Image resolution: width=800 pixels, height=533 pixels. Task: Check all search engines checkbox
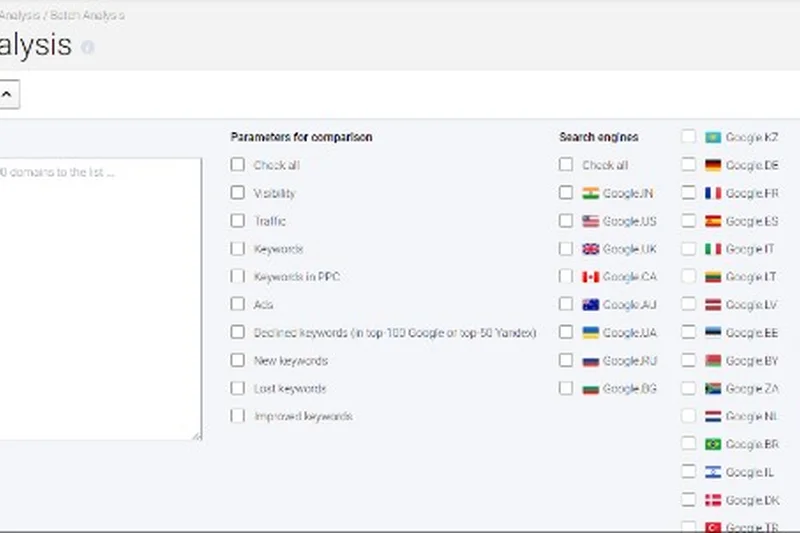(x=567, y=165)
